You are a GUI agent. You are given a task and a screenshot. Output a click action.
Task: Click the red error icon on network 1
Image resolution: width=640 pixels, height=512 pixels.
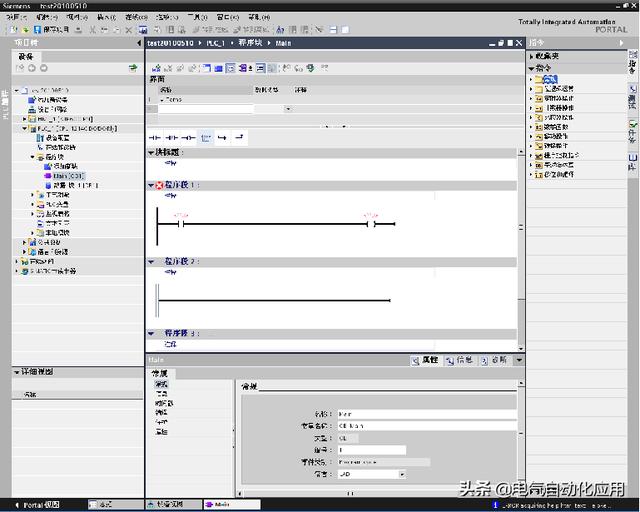click(159, 185)
